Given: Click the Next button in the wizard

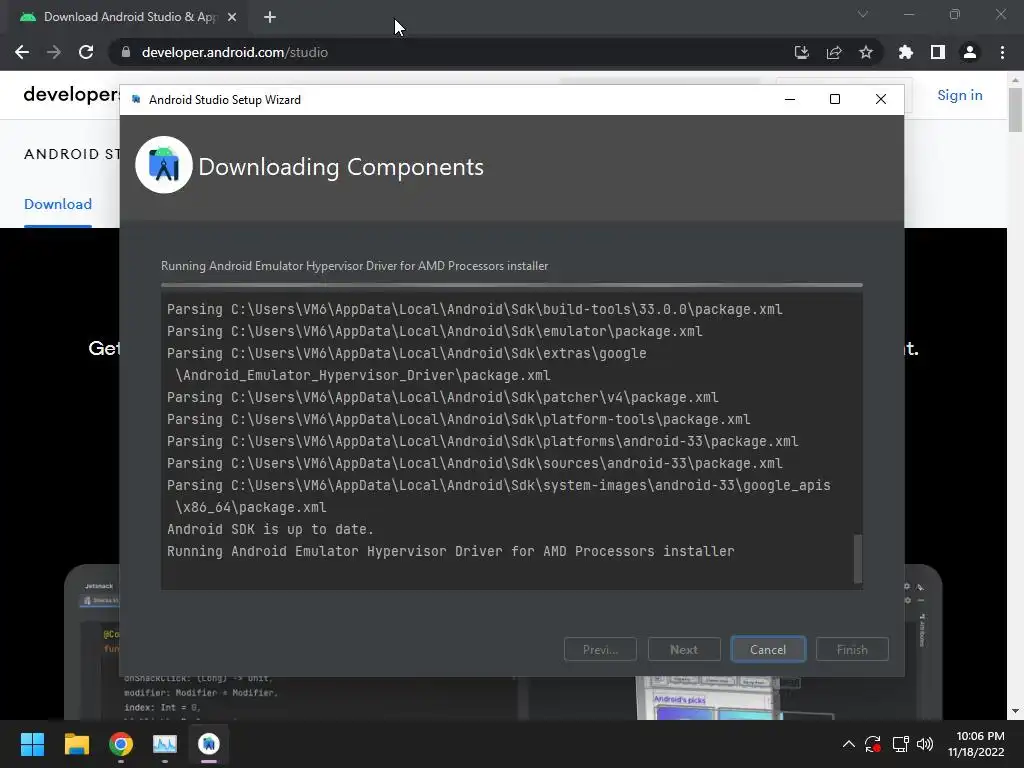Looking at the screenshot, I should pyautogui.click(x=684, y=649).
